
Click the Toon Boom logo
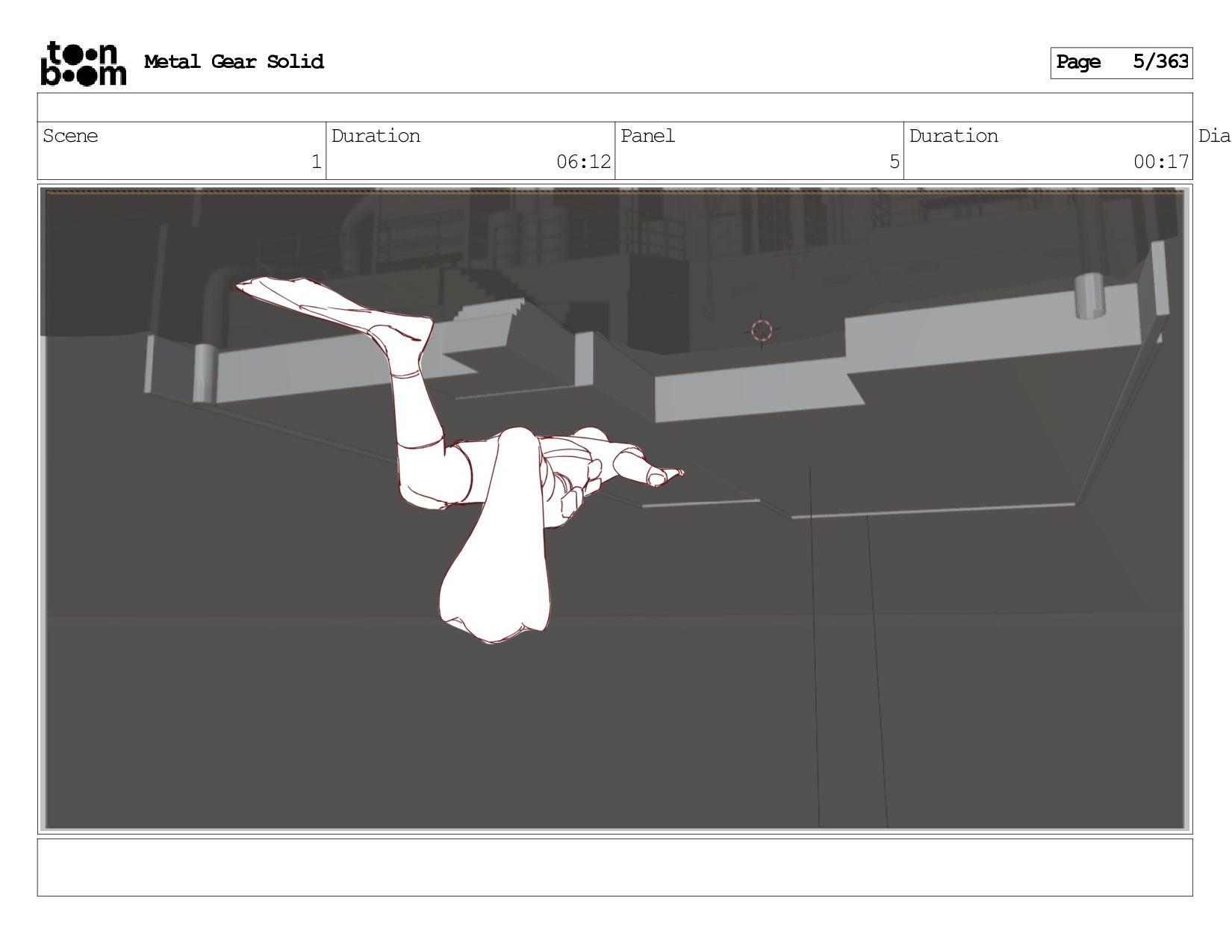pos(83,63)
